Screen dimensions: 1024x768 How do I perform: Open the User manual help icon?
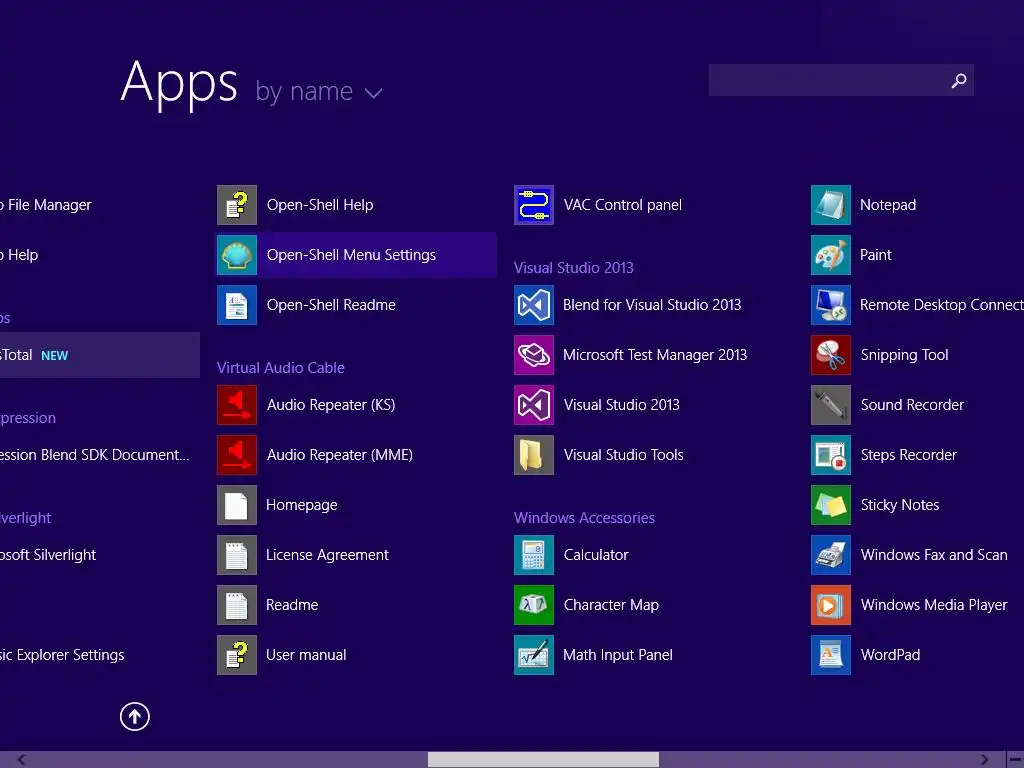pyautogui.click(x=236, y=655)
